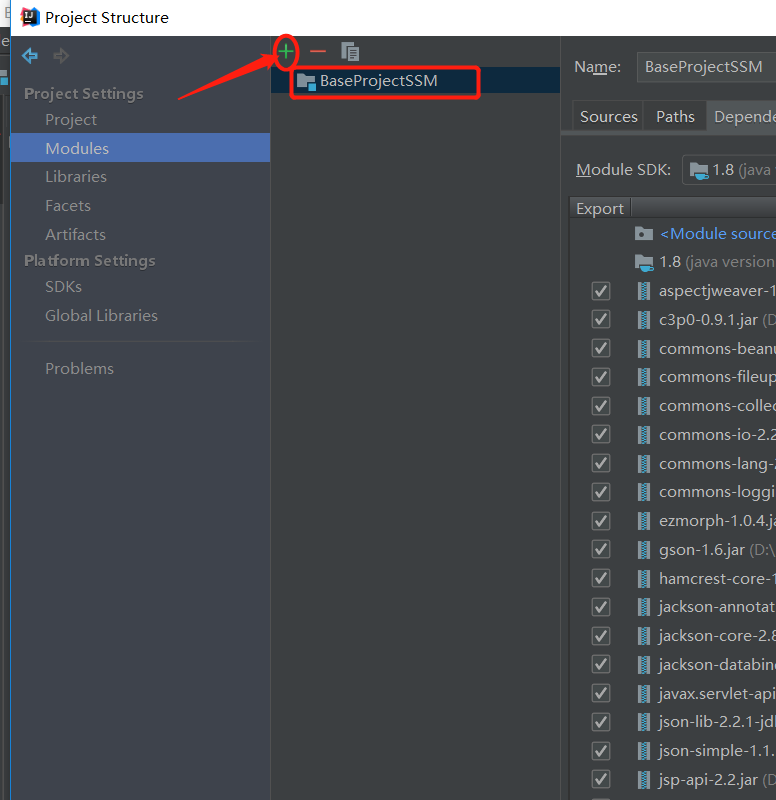Viewport: 776px width, 800px height.
Task: Click the javax.servlet-api jar library icon
Action: point(644,694)
